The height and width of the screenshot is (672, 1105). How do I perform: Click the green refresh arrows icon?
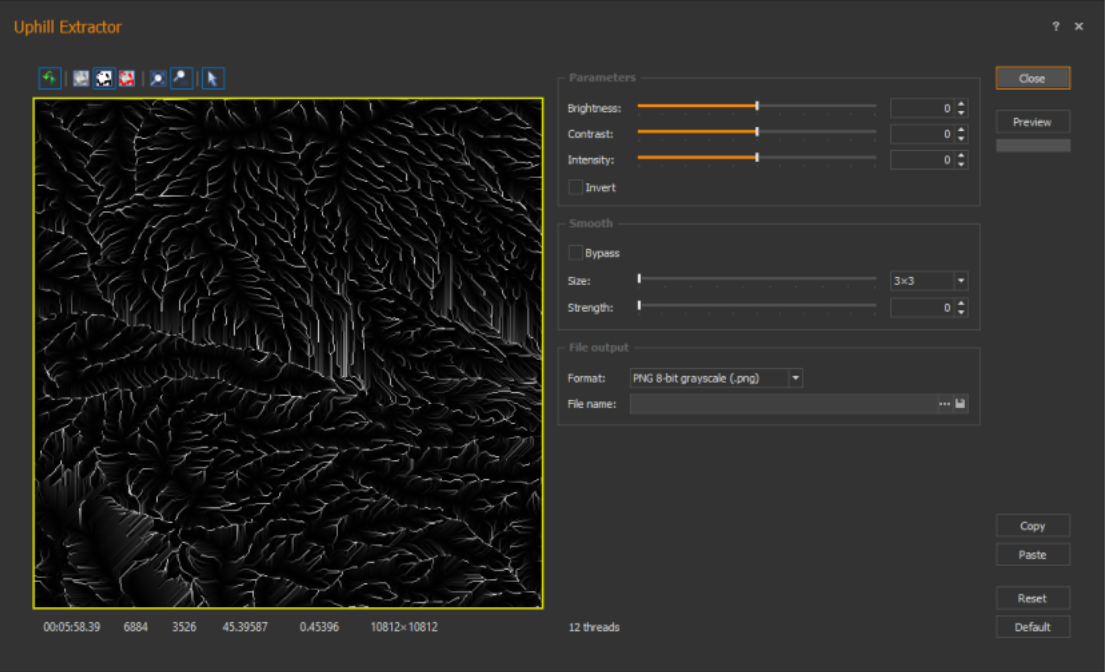pyautogui.click(x=49, y=78)
